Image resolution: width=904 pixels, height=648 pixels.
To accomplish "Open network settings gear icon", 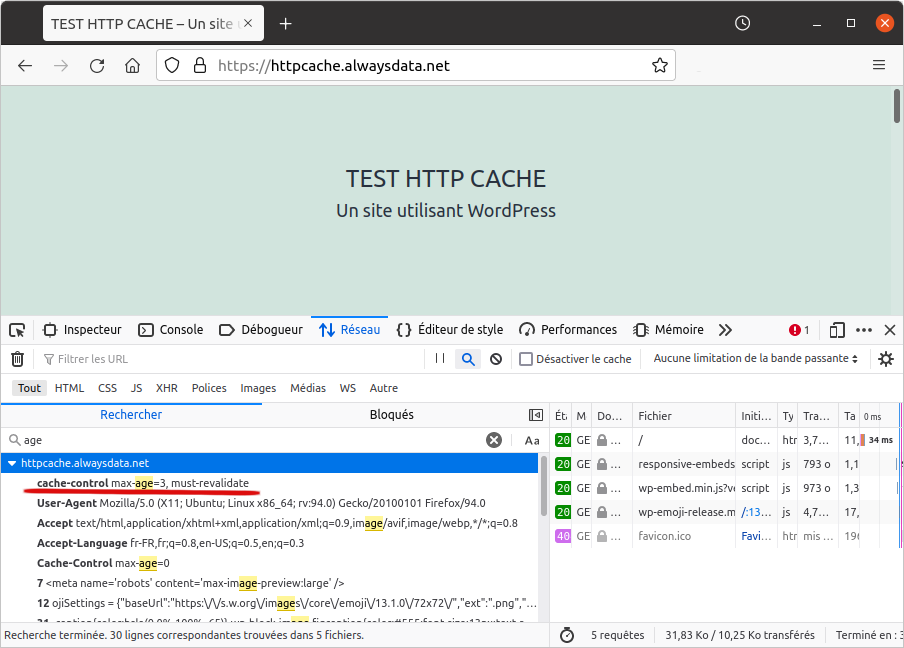I will click(885, 359).
